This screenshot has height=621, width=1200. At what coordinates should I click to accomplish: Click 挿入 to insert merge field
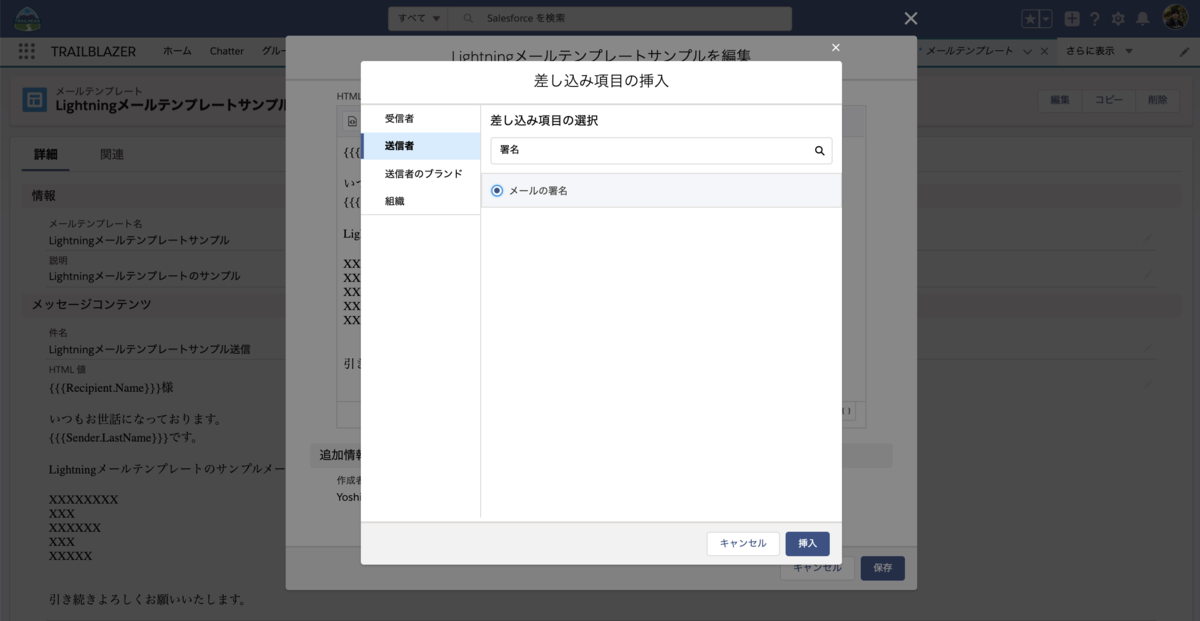807,543
